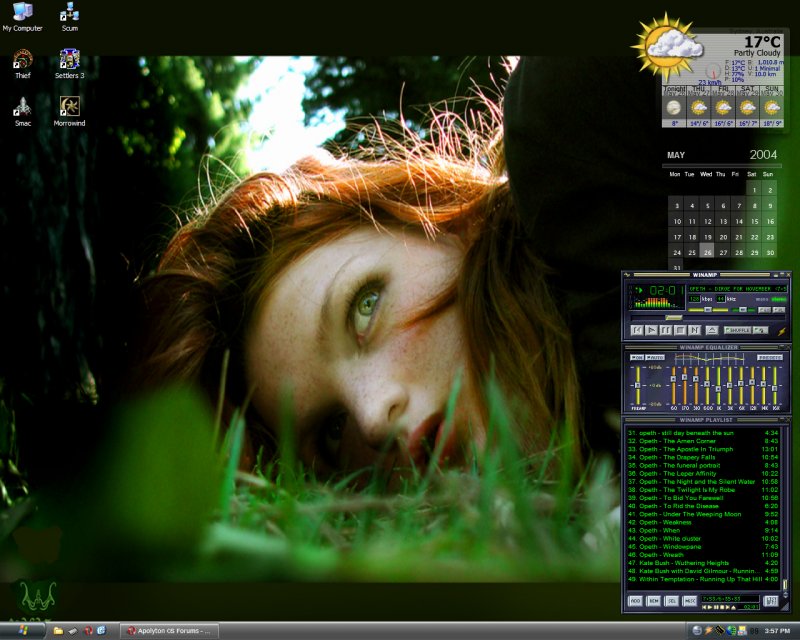The image size is (800, 640).
Task: Switch to Apolyton CS Forums taskbar window
Action: point(168,630)
